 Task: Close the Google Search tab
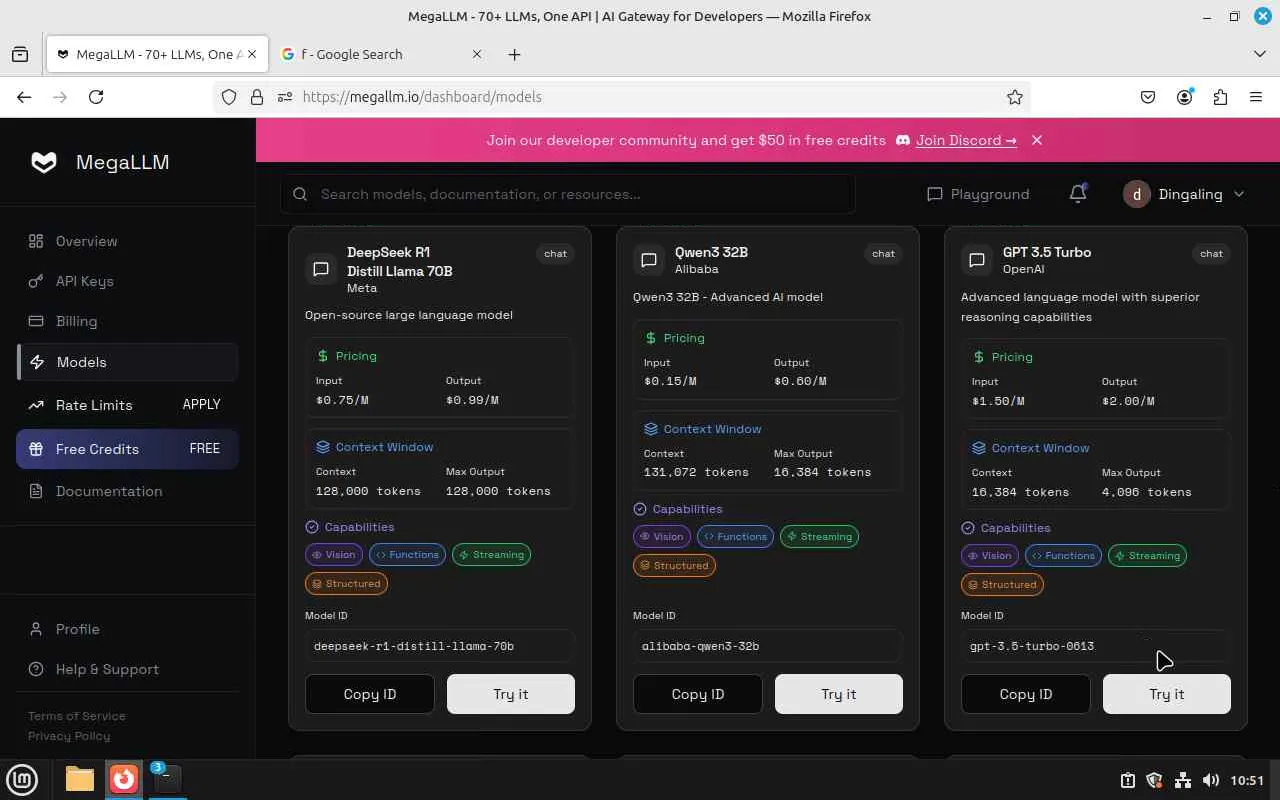[x=477, y=54]
